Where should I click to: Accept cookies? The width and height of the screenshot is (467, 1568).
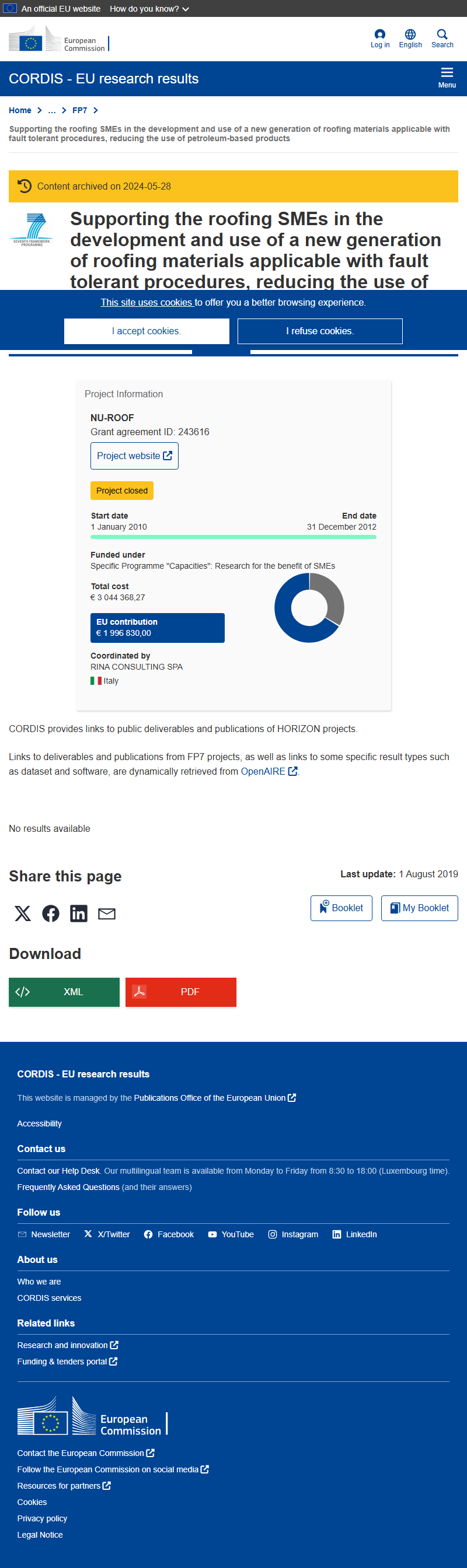147,331
